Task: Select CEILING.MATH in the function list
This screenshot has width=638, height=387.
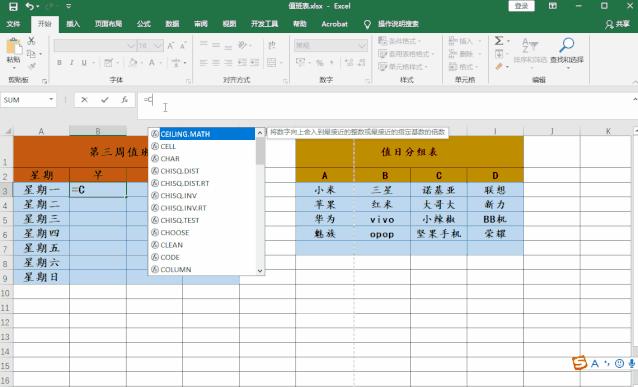Action: [x=203, y=134]
